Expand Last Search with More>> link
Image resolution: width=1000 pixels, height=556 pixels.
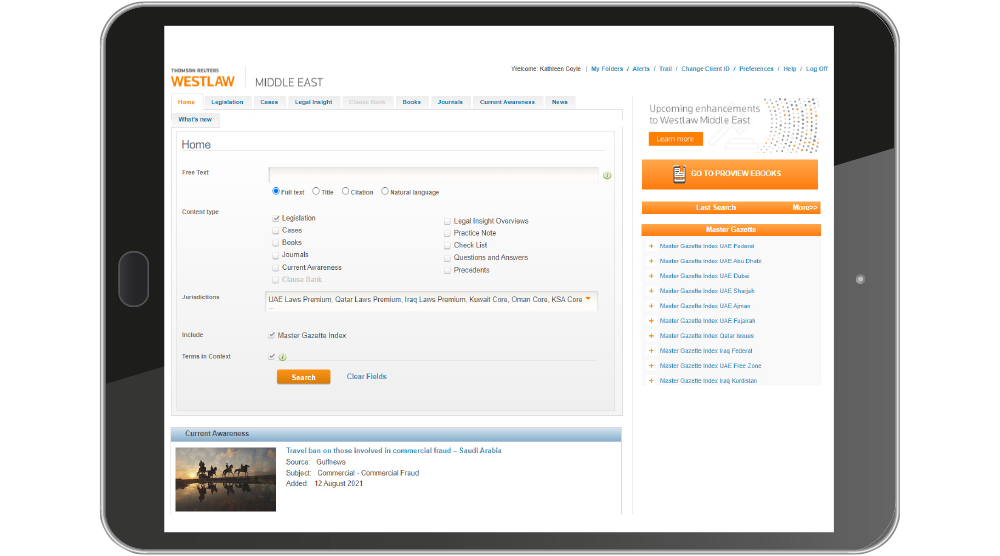[805, 208]
